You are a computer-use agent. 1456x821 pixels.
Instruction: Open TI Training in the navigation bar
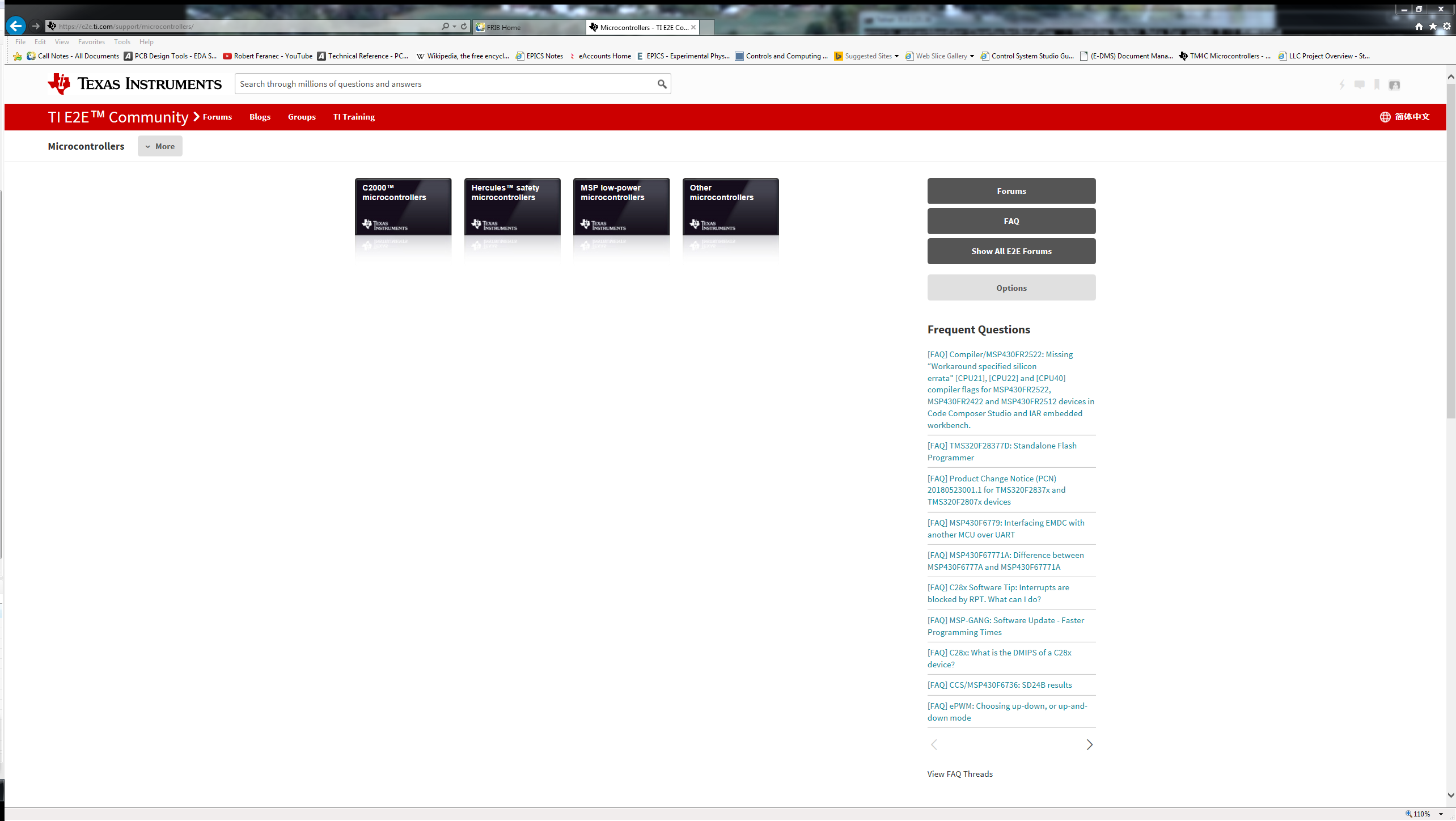(354, 117)
